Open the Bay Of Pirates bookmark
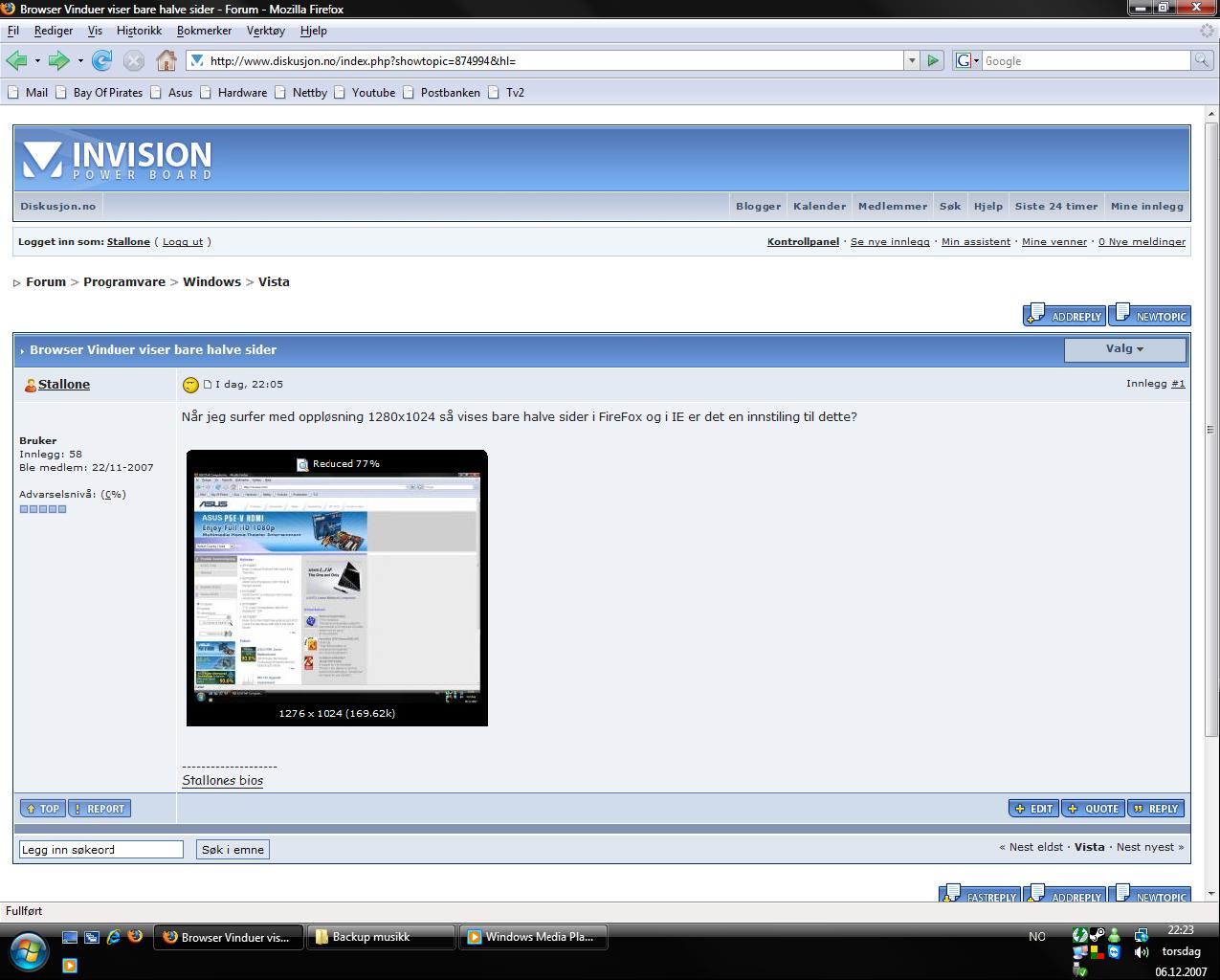The width and height of the screenshot is (1220, 980). pyautogui.click(x=99, y=93)
